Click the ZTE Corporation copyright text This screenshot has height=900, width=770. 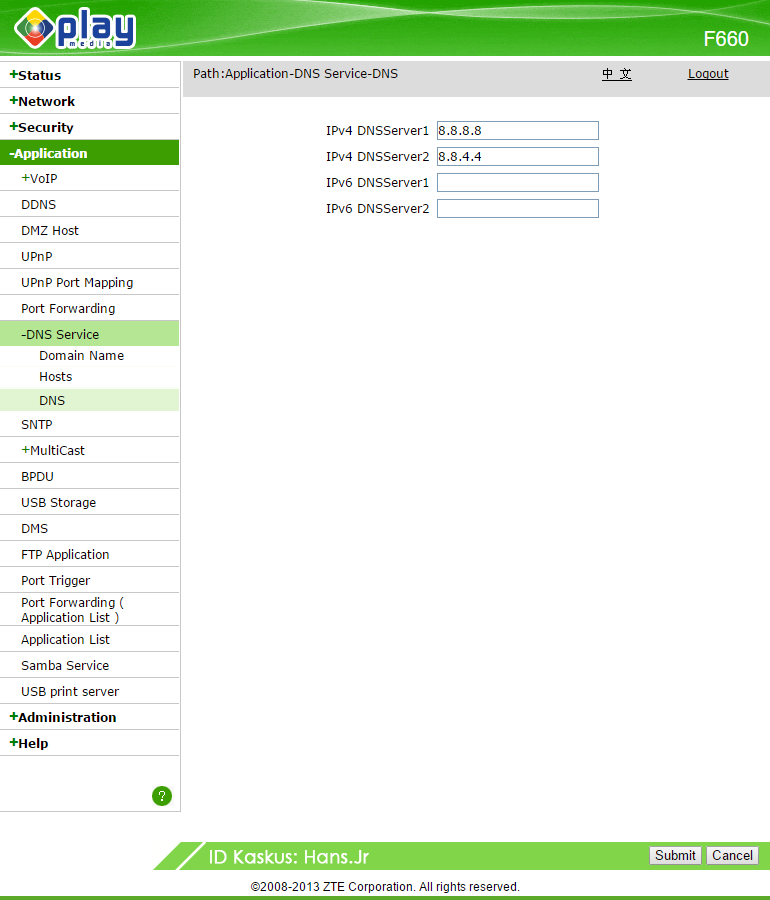[x=385, y=886]
